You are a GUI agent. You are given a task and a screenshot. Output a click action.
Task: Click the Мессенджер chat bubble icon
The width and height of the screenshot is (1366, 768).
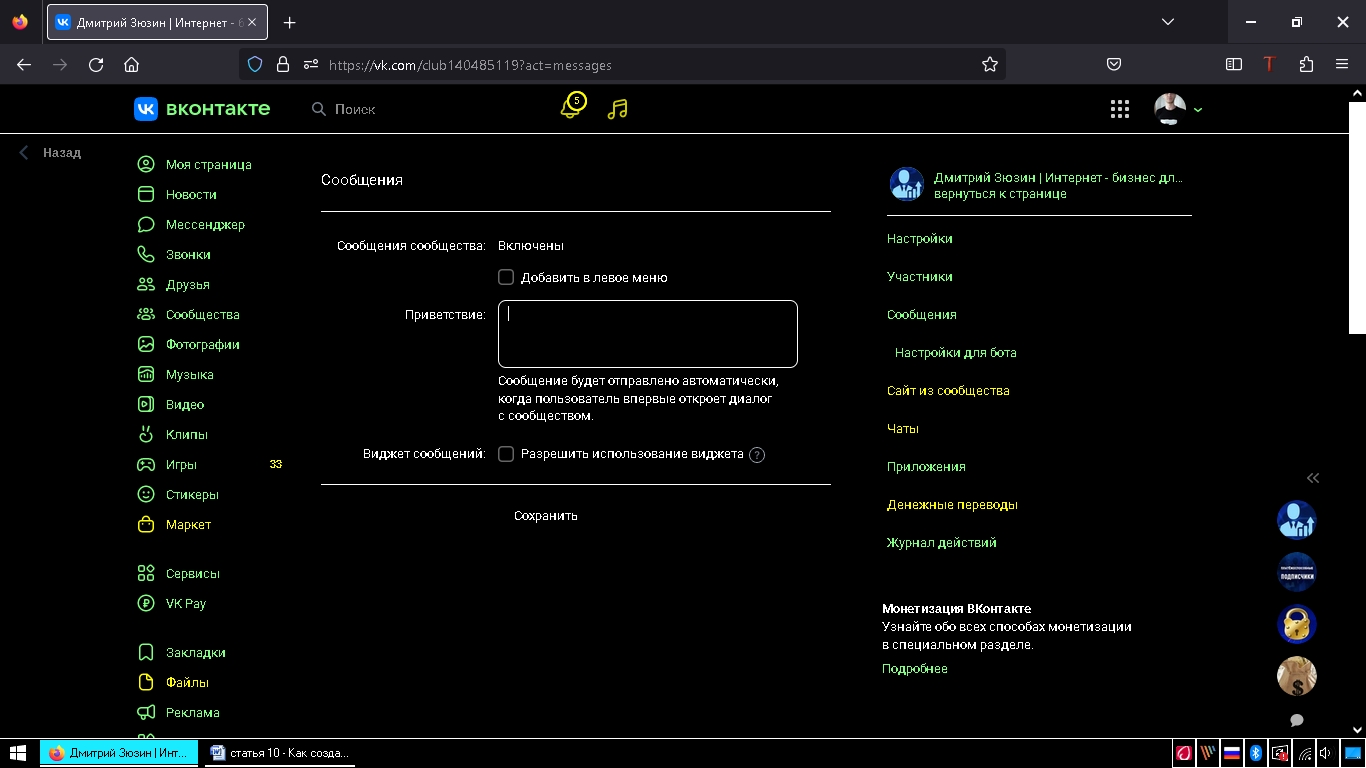[146, 225]
